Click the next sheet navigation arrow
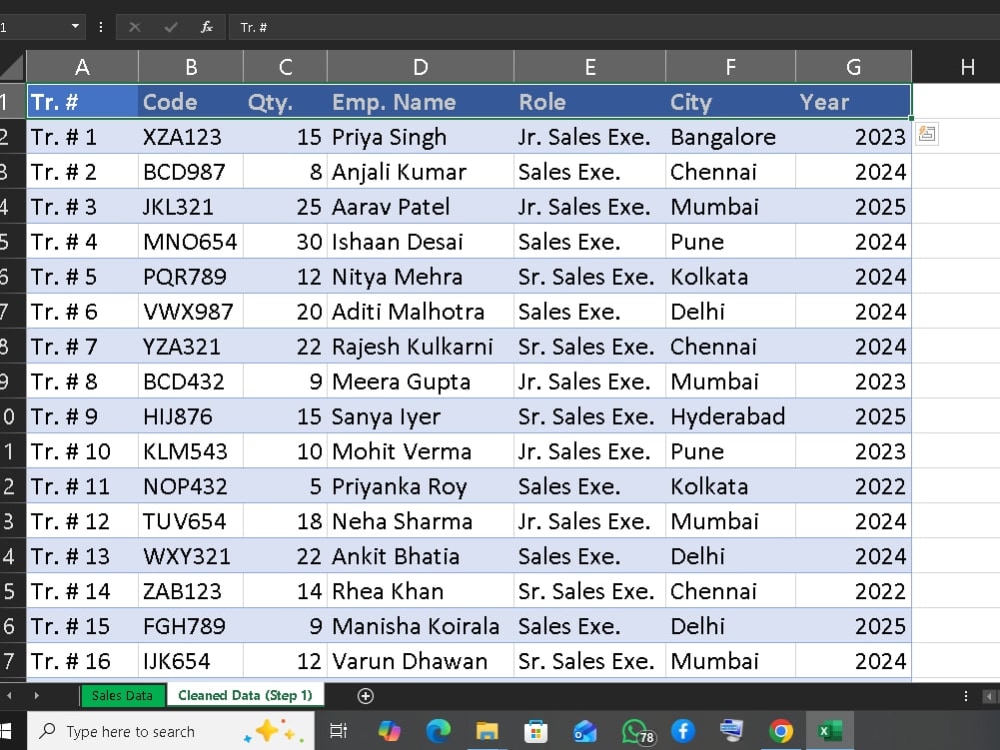Image resolution: width=1000 pixels, height=750 pixels. (x=36, y=696)
